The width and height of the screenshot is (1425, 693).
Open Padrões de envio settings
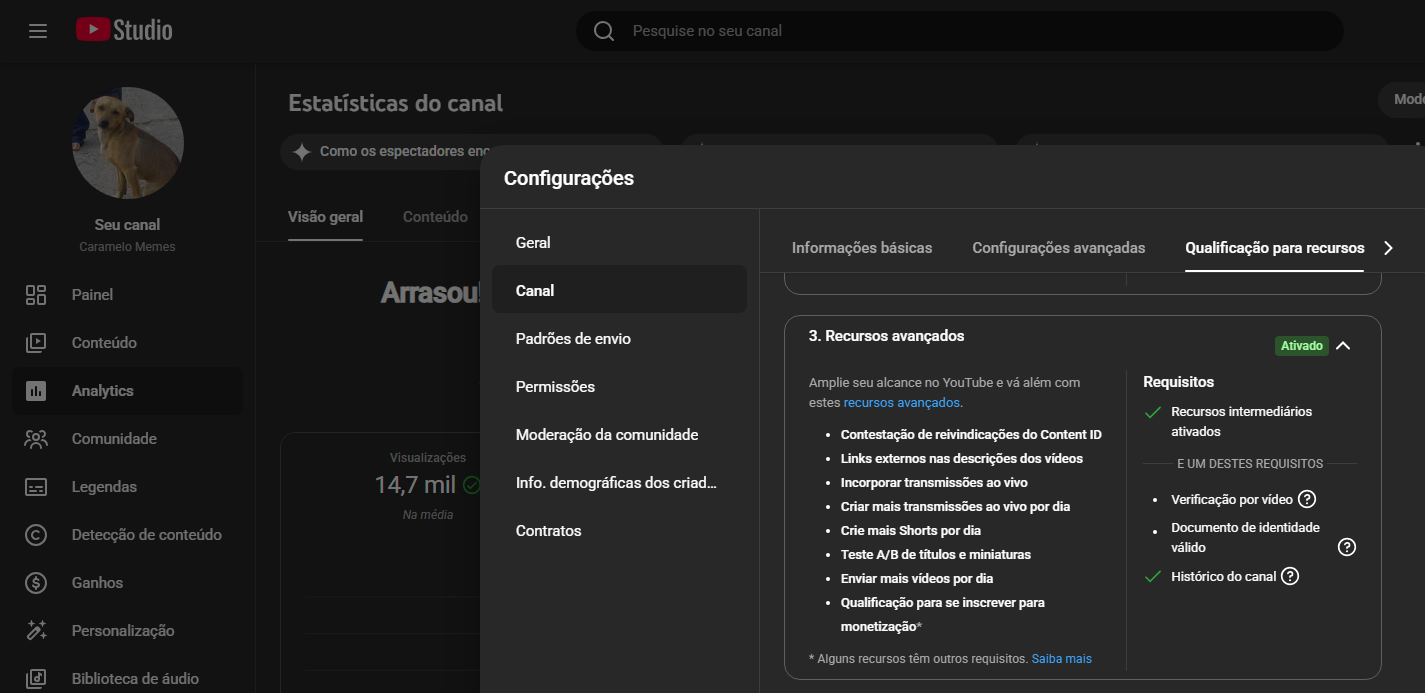(619, 339)
